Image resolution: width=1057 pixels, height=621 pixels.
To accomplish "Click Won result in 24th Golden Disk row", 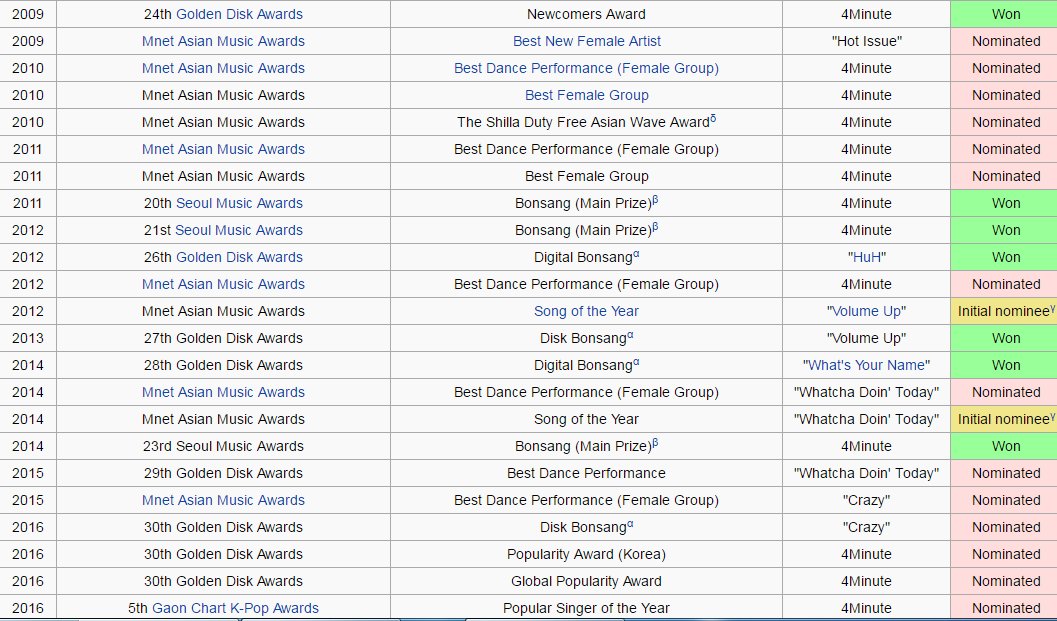I will [1006, 14].
